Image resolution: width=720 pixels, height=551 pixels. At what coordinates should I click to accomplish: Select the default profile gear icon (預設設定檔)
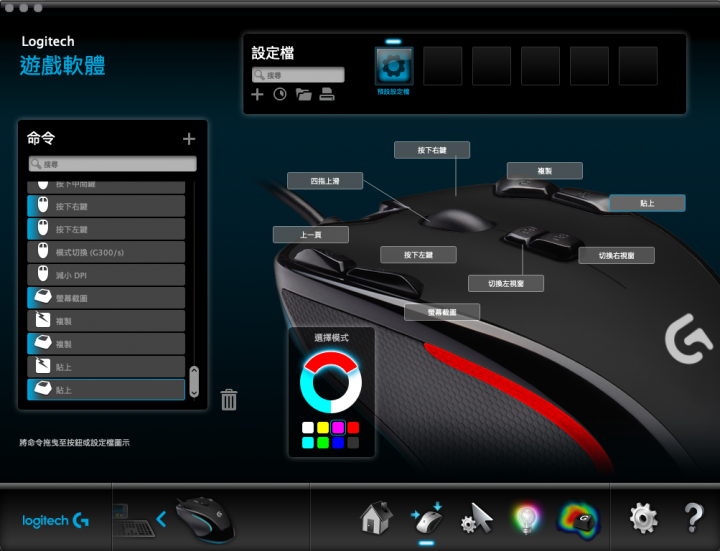click(394, 66)
